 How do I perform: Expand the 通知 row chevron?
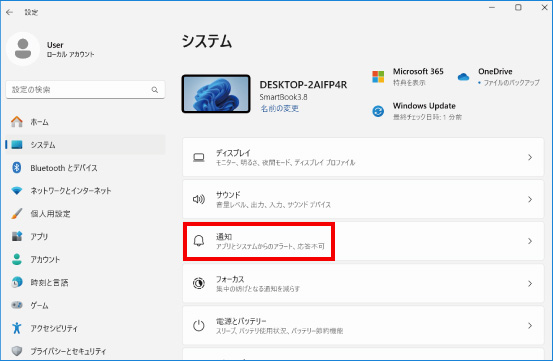[x=530, y=241]
